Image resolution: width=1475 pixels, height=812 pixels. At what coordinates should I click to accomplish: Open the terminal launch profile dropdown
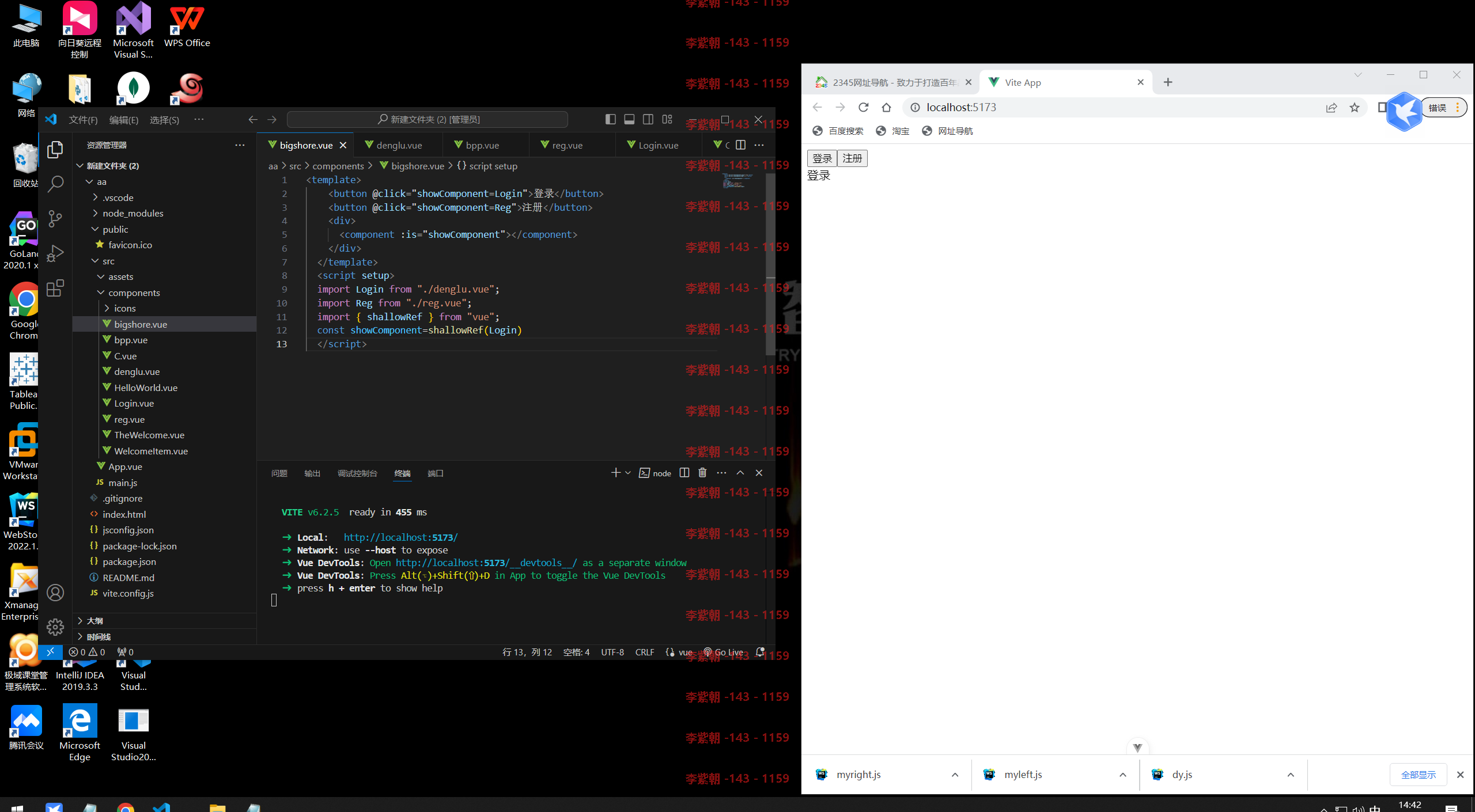point(628,473)
